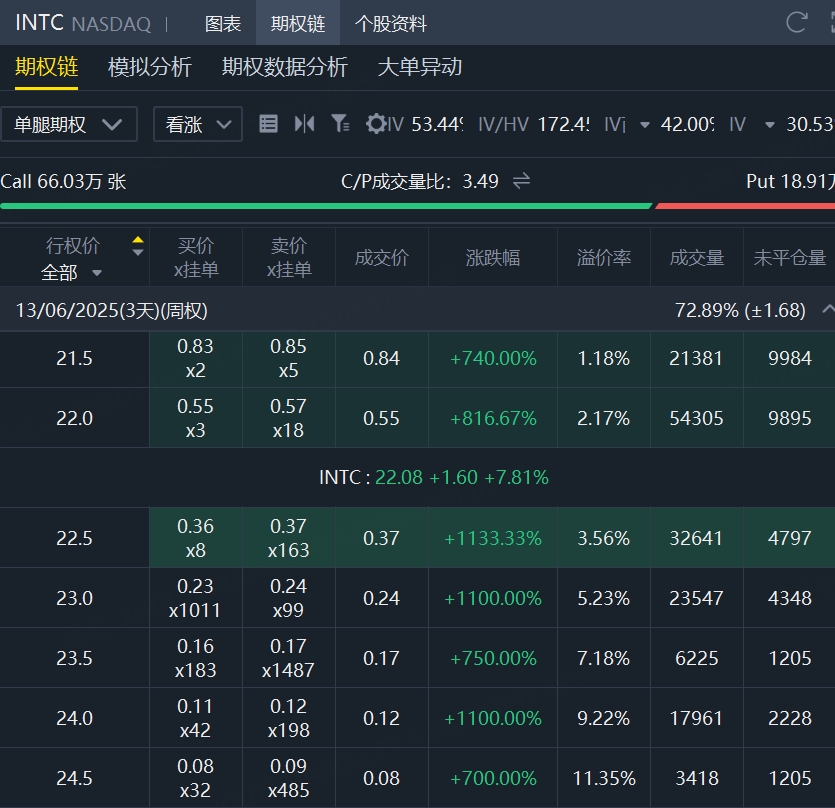835x808 pixels.
Task: Select the 23.5 strike row
Action: coord(418,658)
